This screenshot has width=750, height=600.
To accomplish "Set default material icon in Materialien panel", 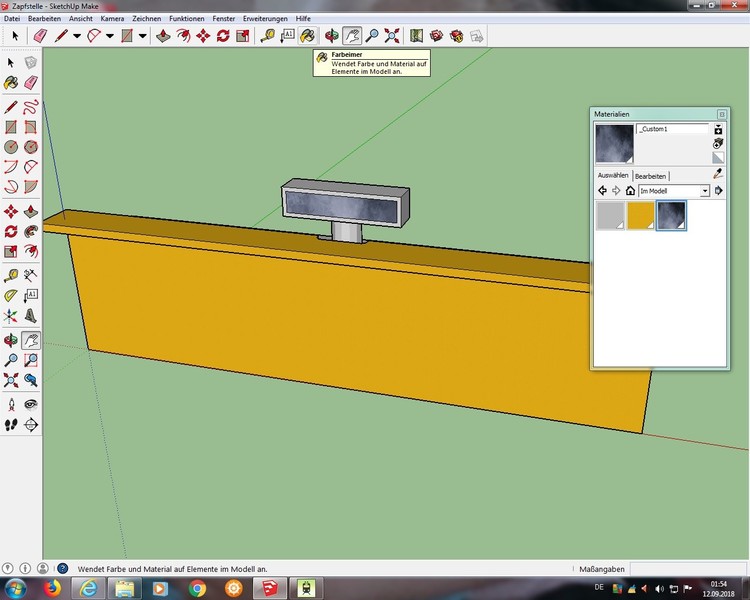I will (x=718, y=157).
